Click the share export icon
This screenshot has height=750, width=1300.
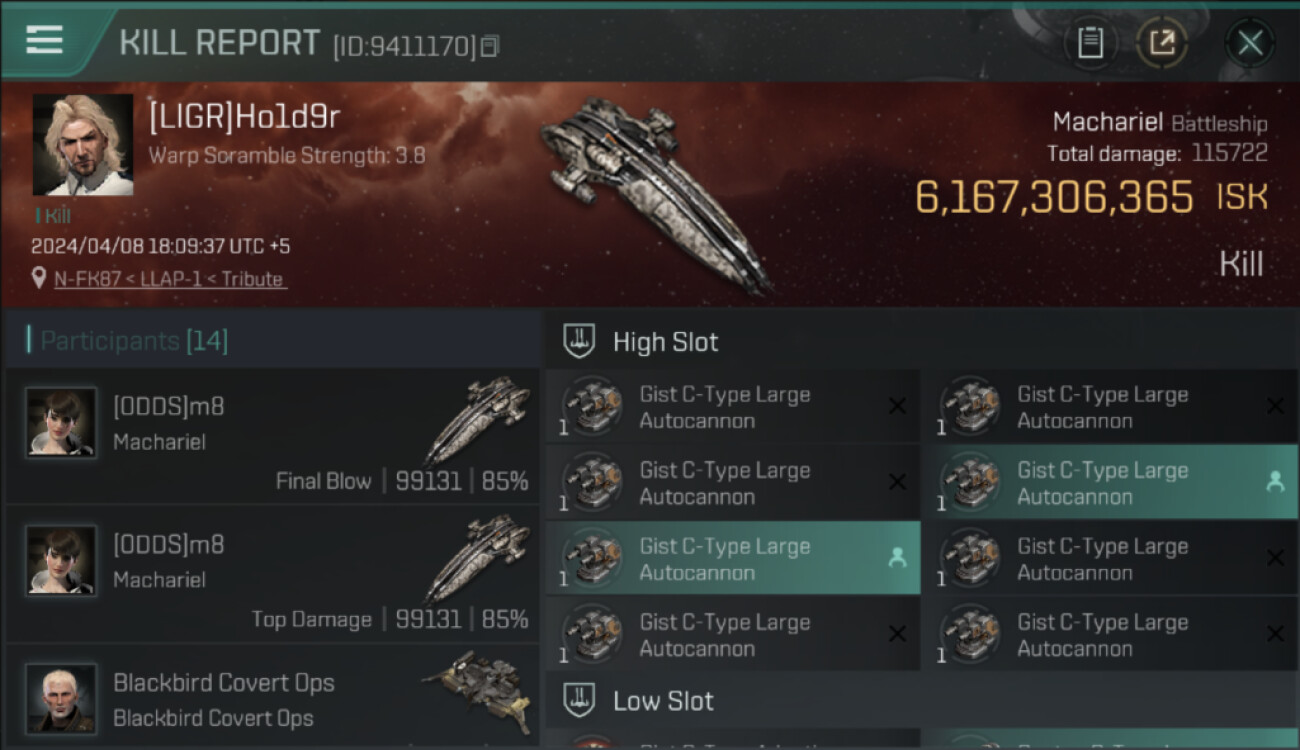[x=1161, y=42]
